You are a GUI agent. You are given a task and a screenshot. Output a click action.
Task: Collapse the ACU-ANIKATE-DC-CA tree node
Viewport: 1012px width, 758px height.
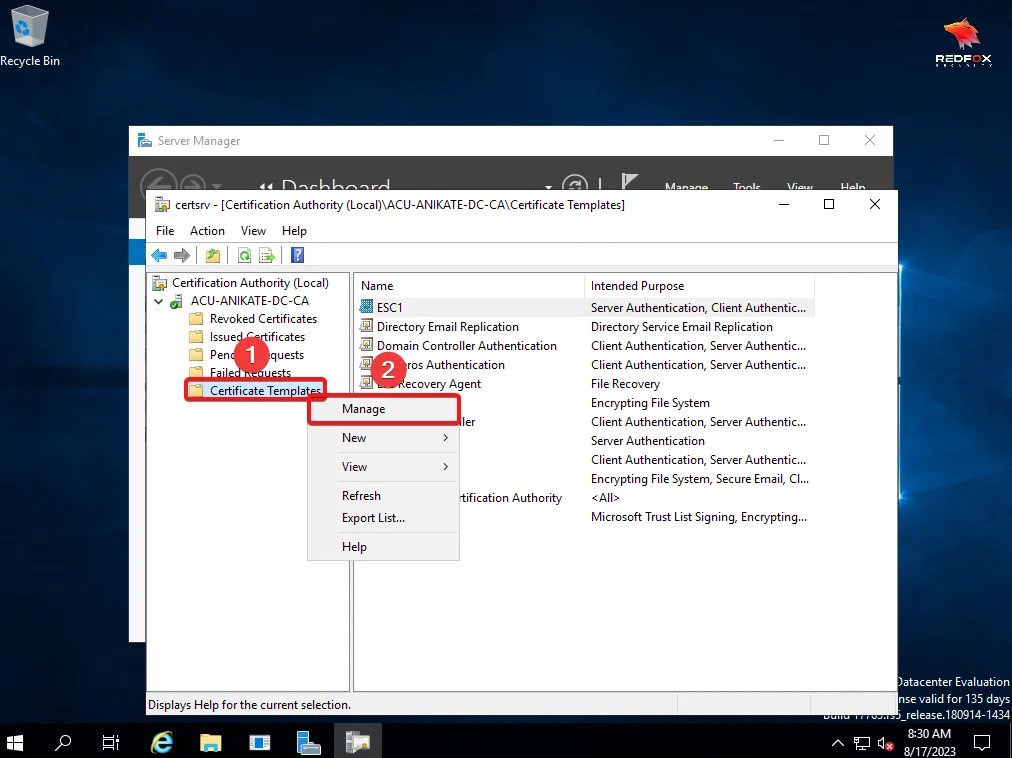pyautogui.click(x=158, y=301)
